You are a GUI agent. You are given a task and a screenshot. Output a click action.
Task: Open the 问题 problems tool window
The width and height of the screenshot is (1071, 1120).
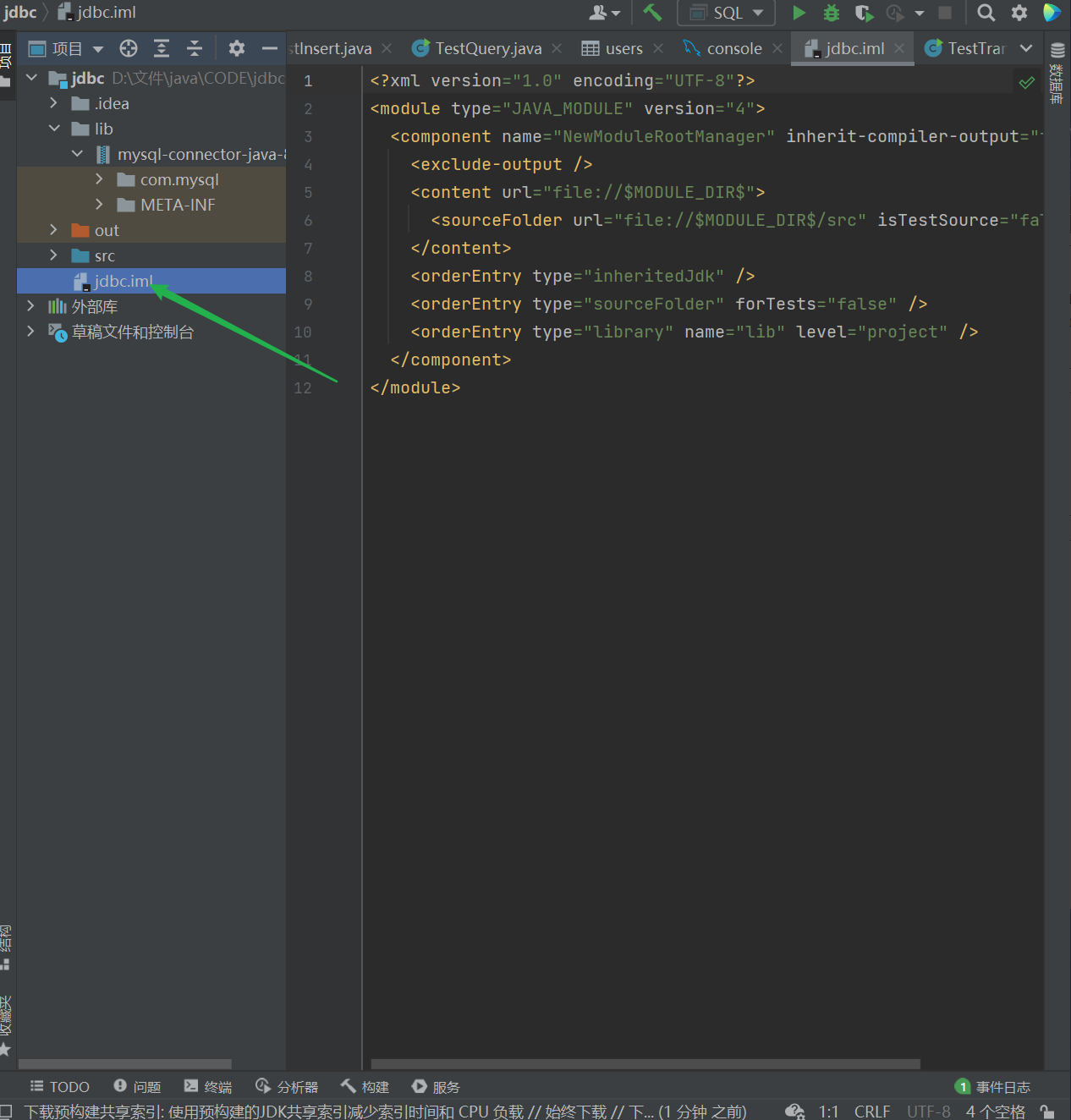point(137,1087)
